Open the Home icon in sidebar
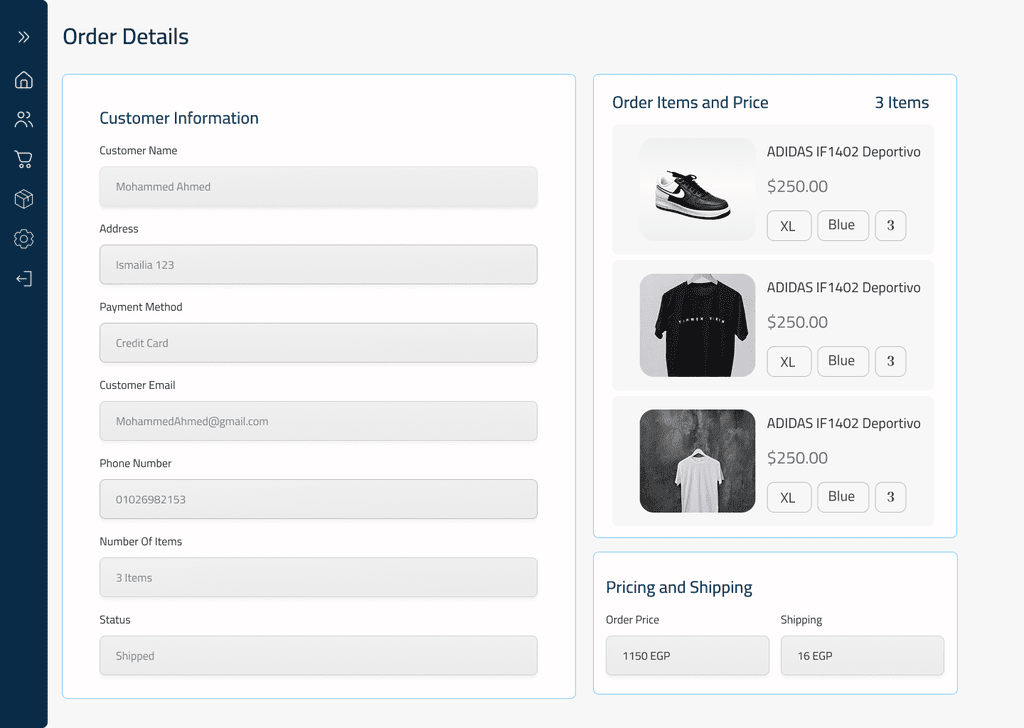This screenshot has height=728, width=1024. pos(24,80)
